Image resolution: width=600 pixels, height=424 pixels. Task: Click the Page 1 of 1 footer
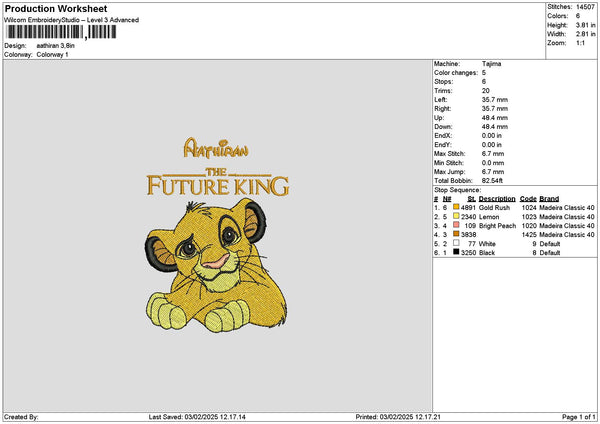tap(578, 417)
